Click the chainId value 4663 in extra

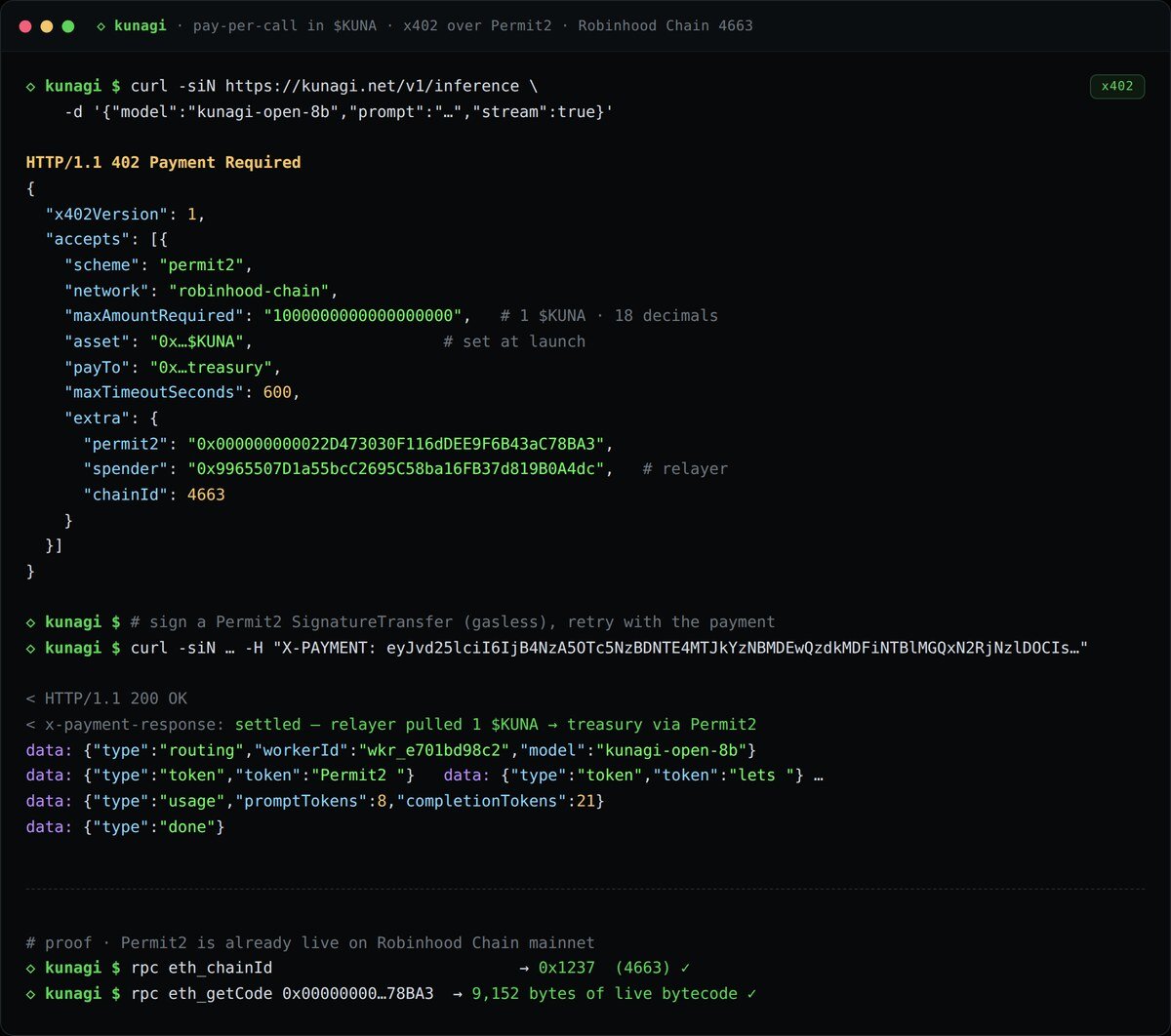206,495
